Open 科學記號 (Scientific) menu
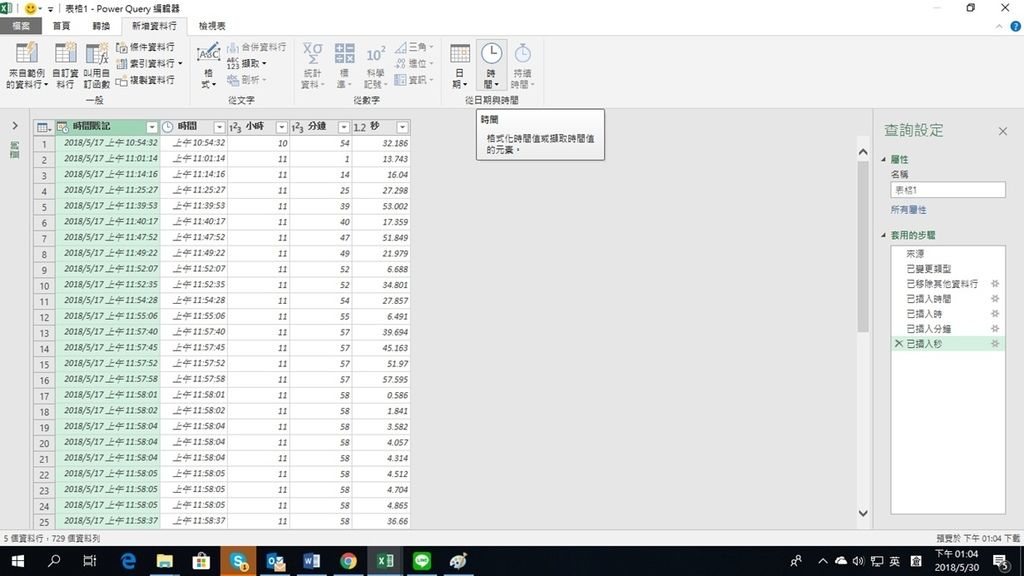The height and width of the screenshot is (576, 1024). point(376,65)
